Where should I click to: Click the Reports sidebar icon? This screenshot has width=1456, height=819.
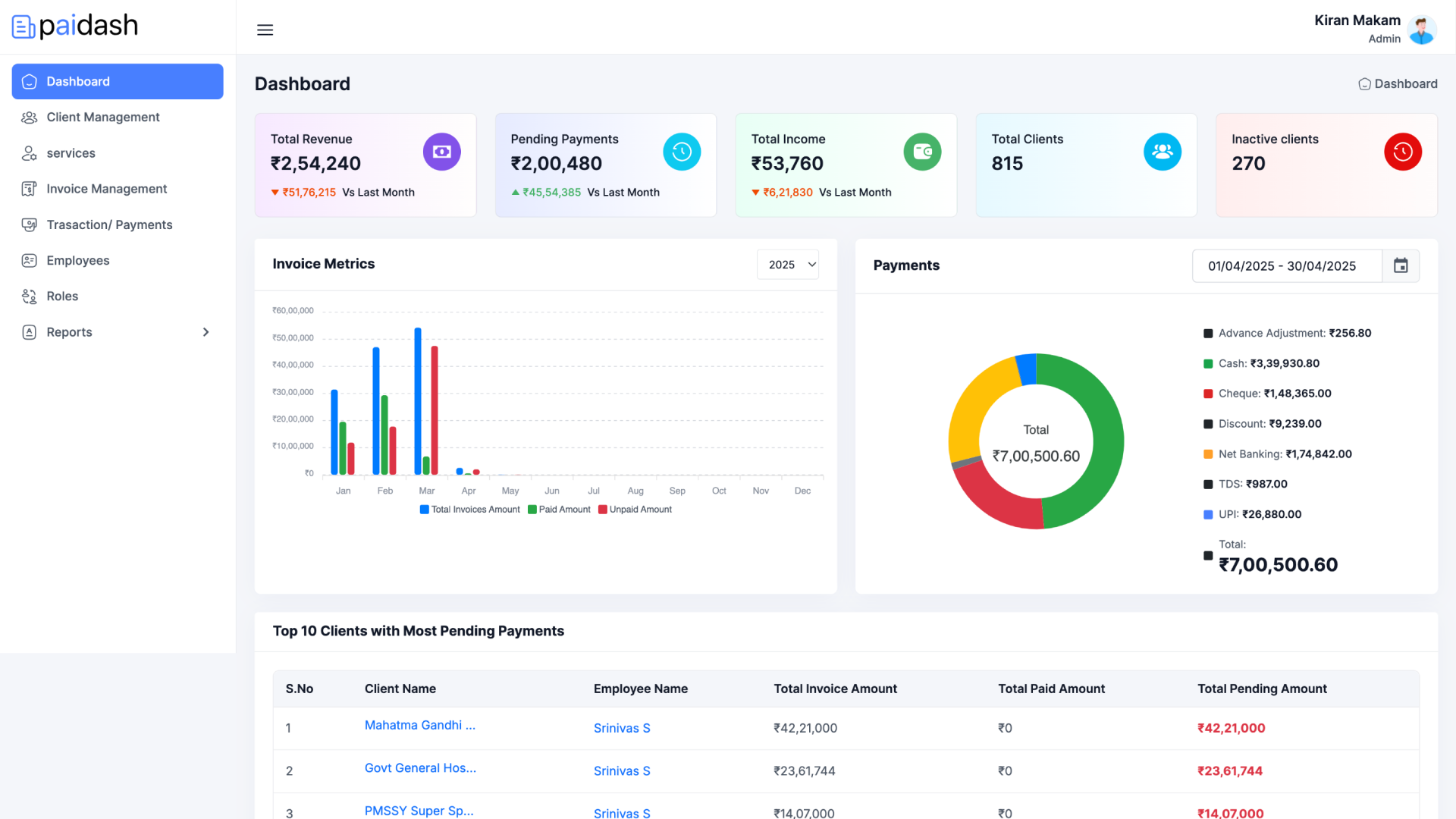point(30,332)
